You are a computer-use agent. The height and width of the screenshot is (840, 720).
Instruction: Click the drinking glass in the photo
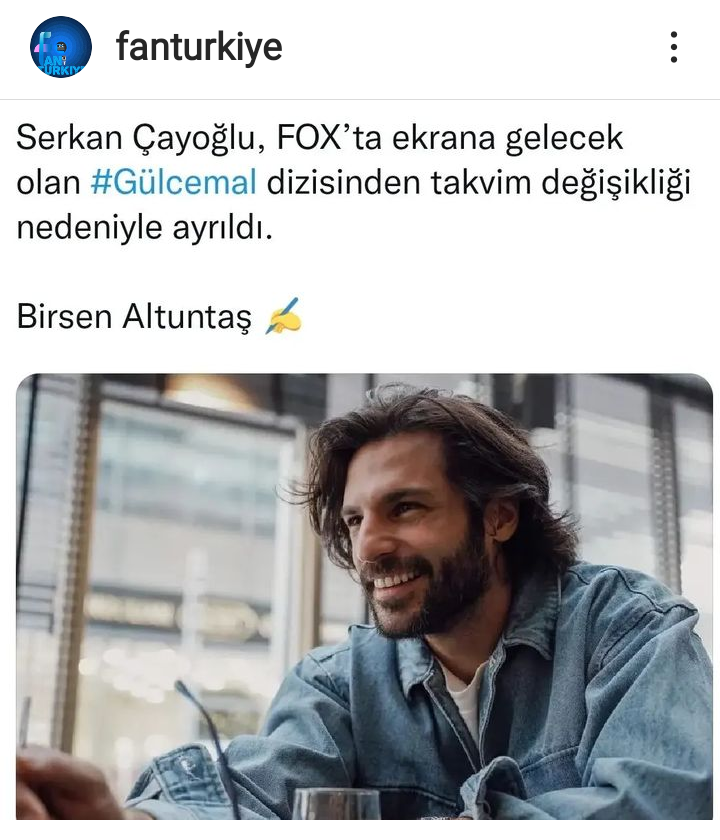336,804
